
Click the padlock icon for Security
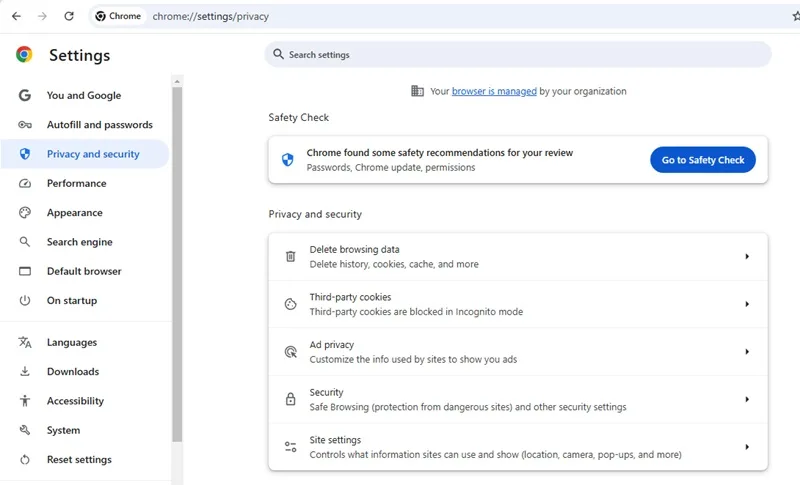coord(290,399)
